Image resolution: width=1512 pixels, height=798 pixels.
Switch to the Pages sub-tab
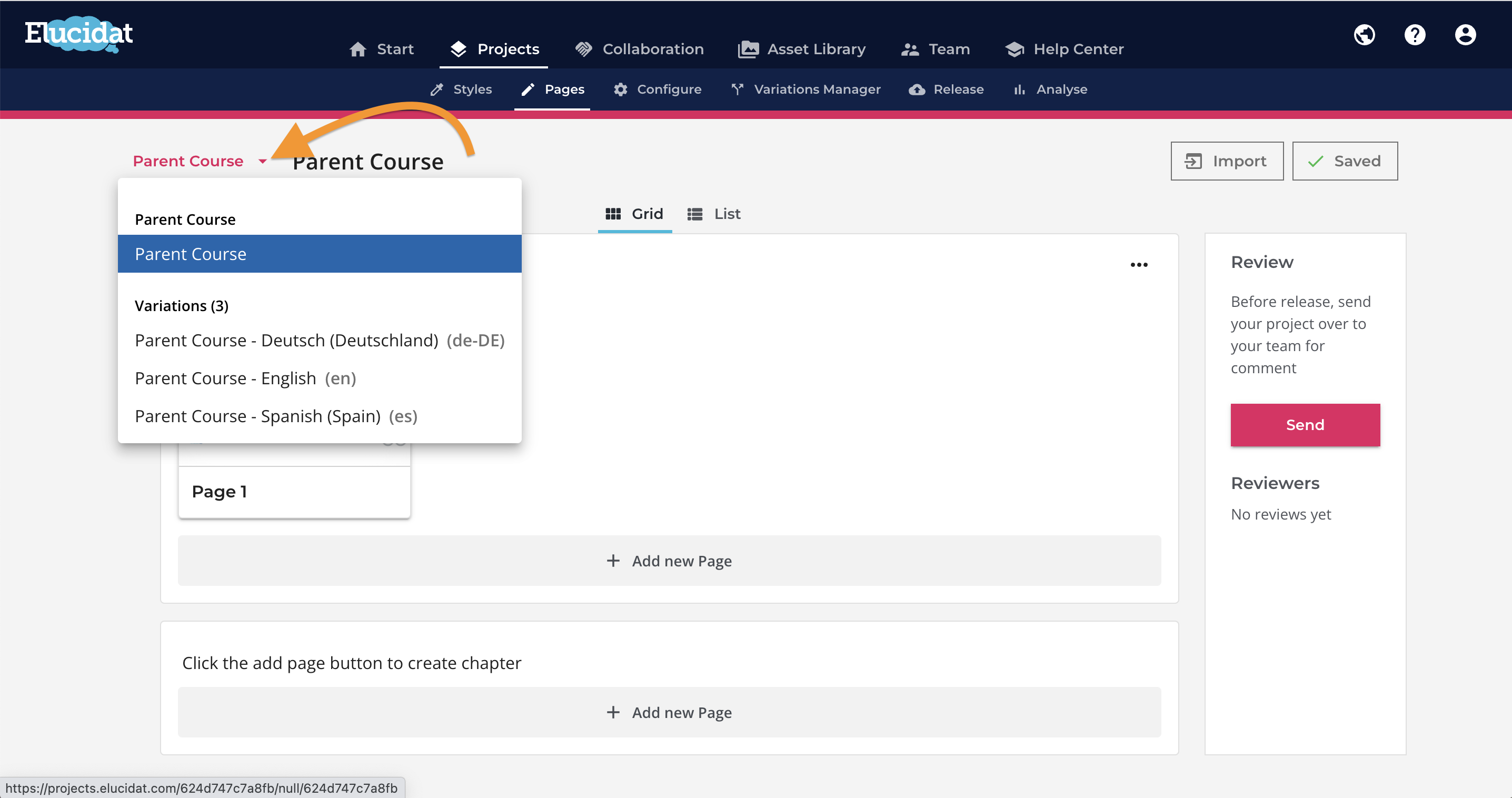tap(552, 89)
